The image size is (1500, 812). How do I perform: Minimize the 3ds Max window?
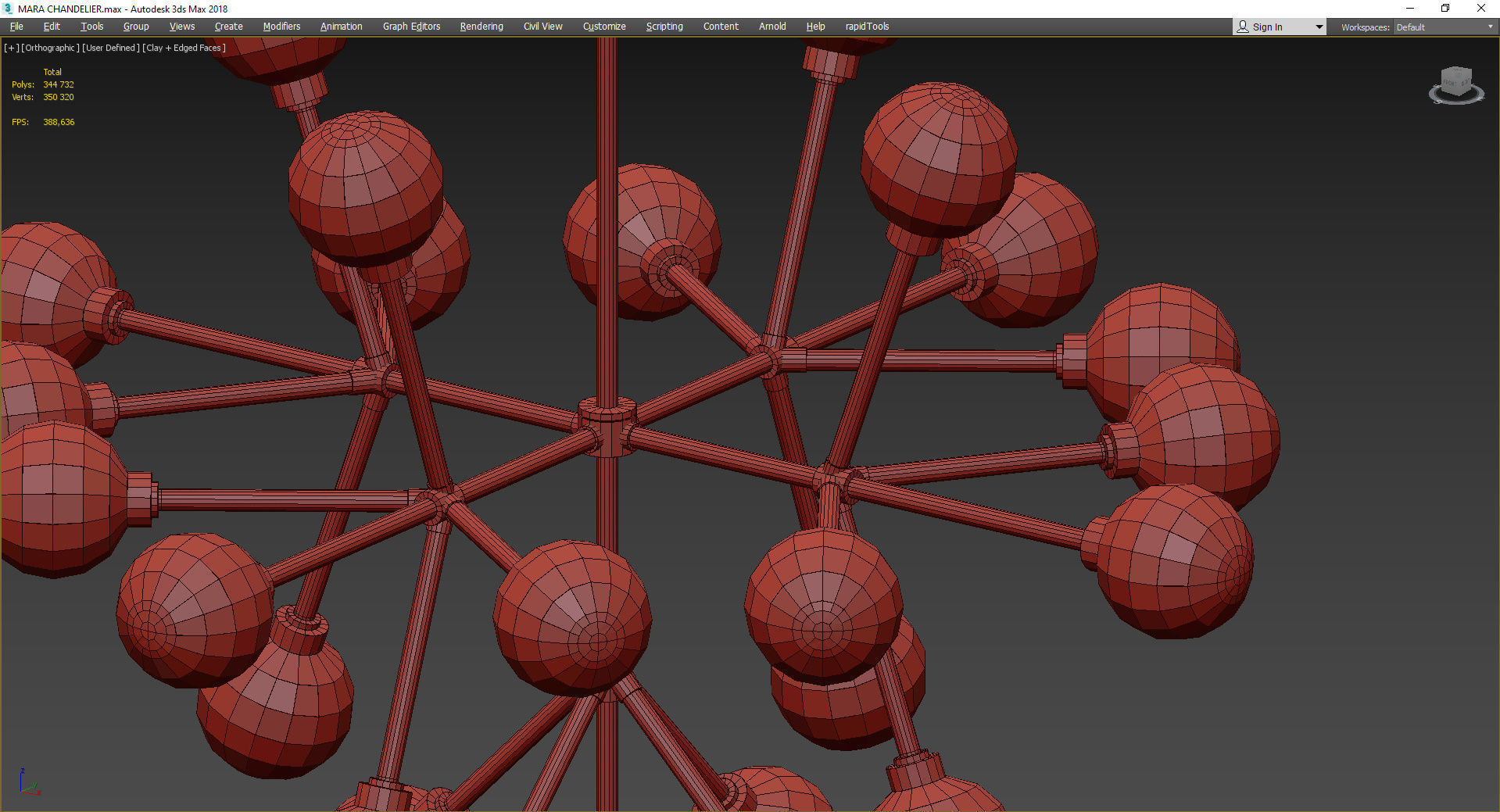coord(1410,9)
